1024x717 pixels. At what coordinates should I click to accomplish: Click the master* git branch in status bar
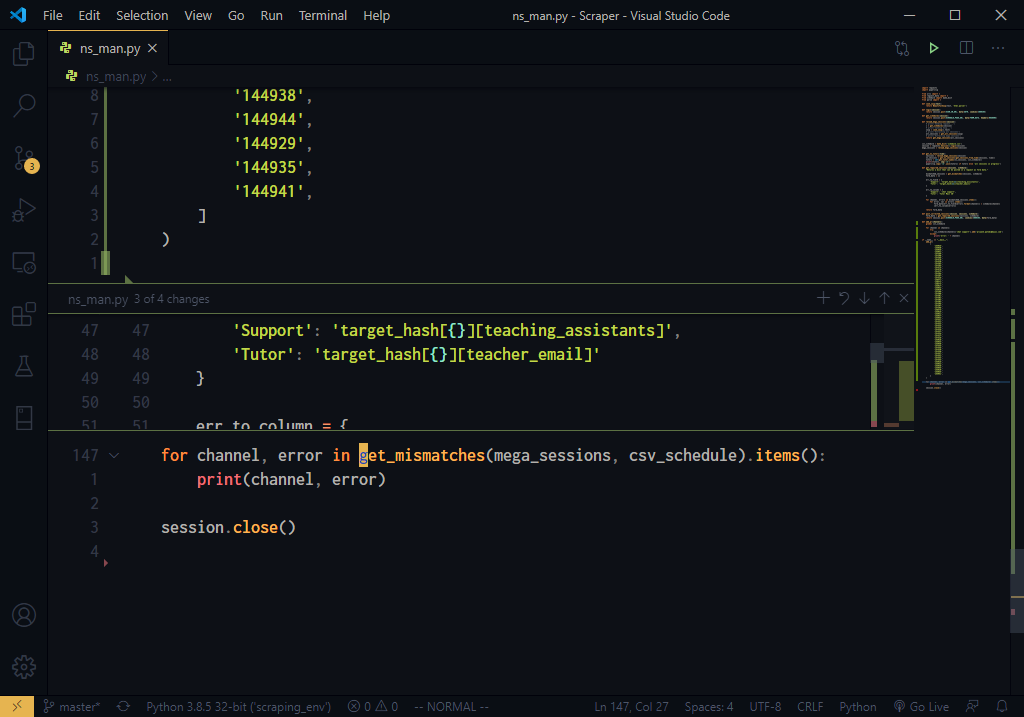click(72, 707)
